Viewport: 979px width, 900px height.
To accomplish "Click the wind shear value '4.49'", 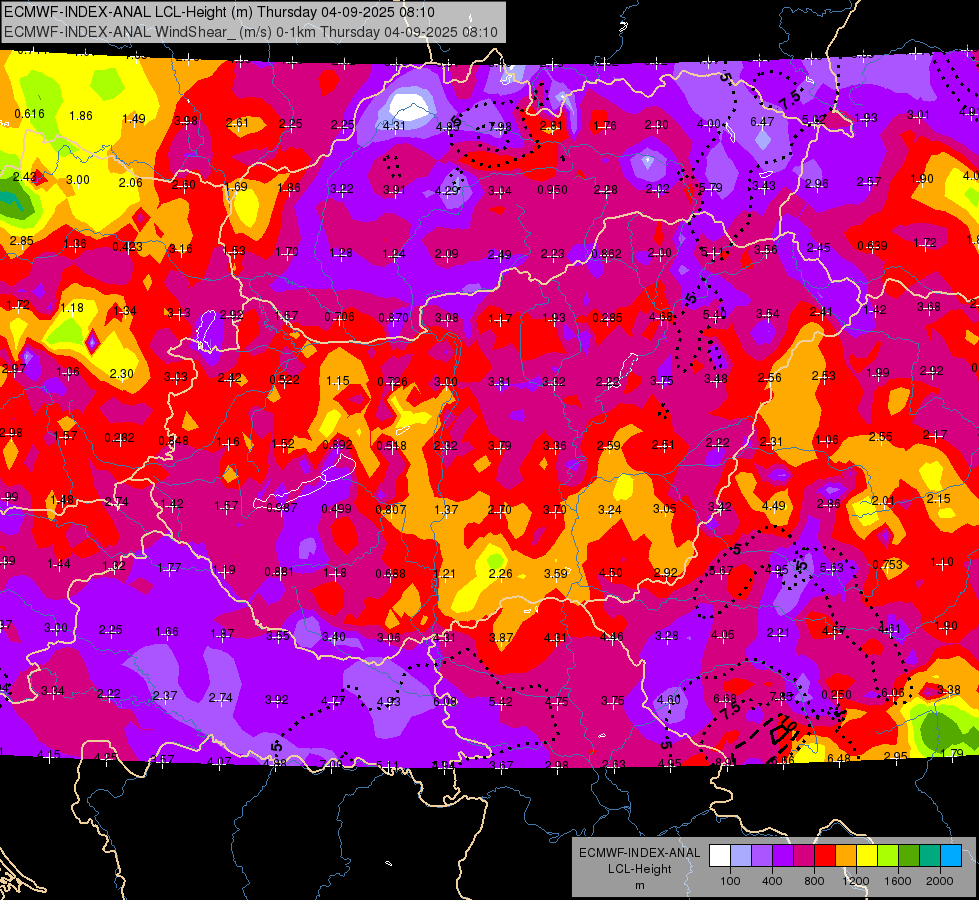I will (x=774, y=506).
